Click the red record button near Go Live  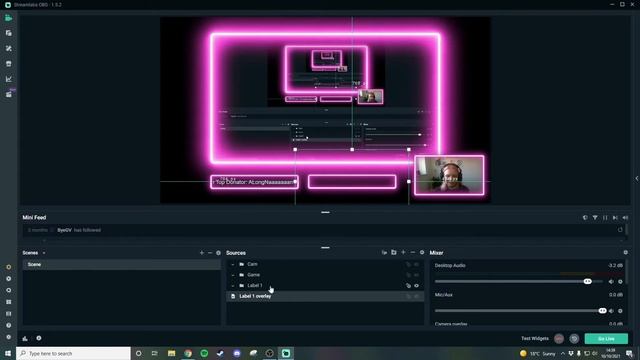tap(559, 338)
